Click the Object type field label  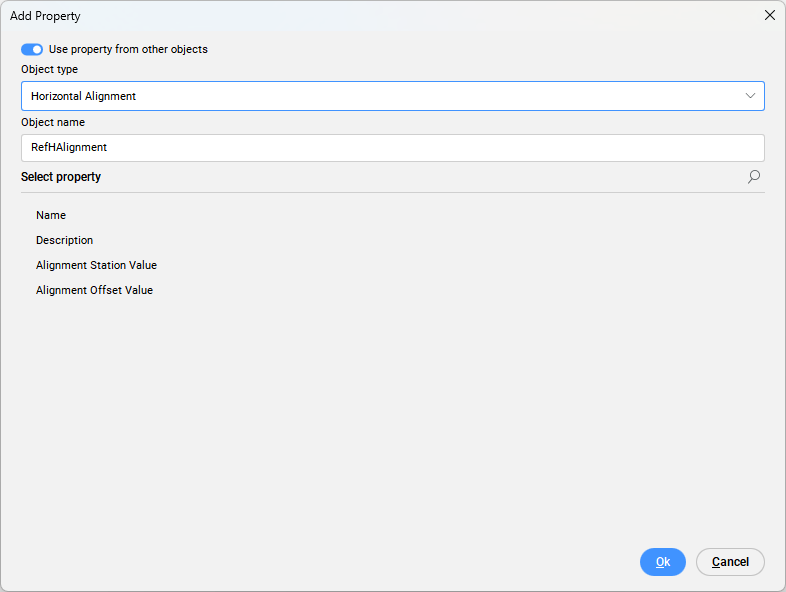pyautogui.click(x=49, y=69)
